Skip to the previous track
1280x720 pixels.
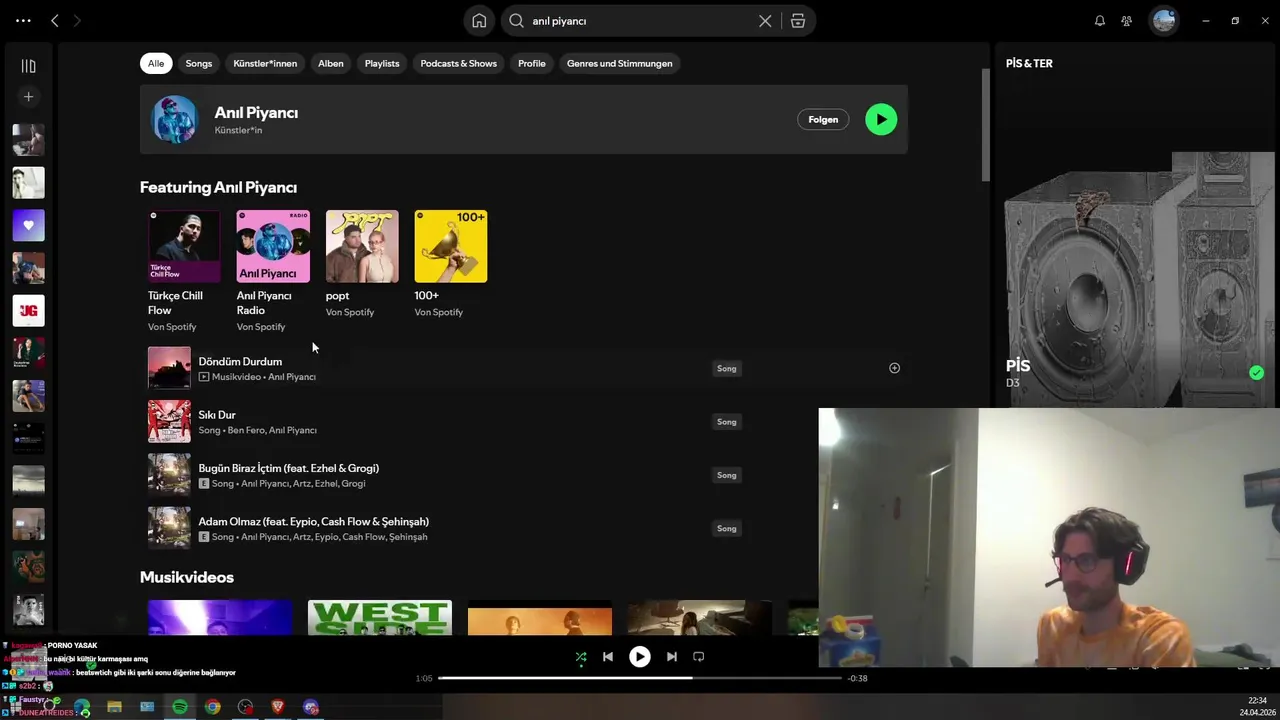pyautogui.click(x=607, y=657)
